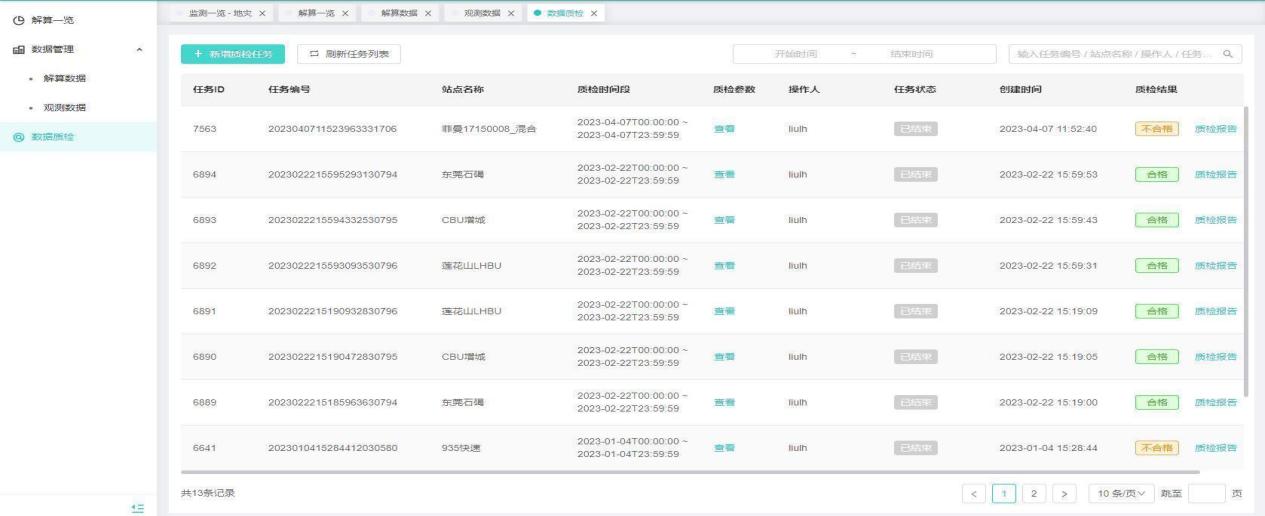Image resolution: width=1265 pixels, height=516 pixels.
Task: Click the horizontal scrollbar below the table
Action: [690, 471]
